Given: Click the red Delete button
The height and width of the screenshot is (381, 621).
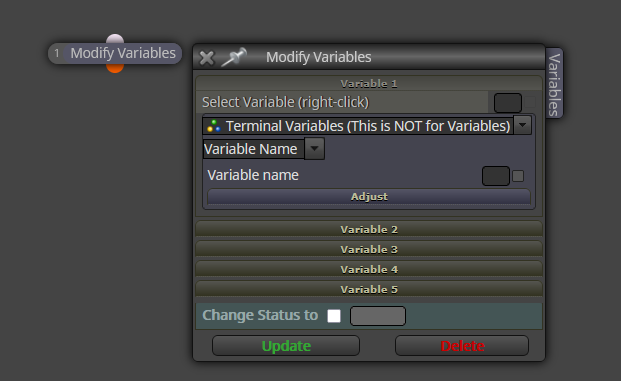Looking at the screenshot, I should 462,346.
